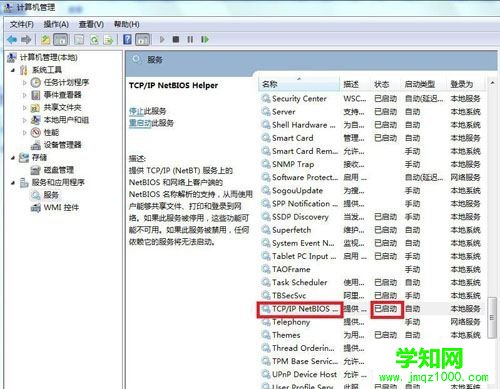Select the Telephony service
500x389 pixels.
[x=371, y=322]
